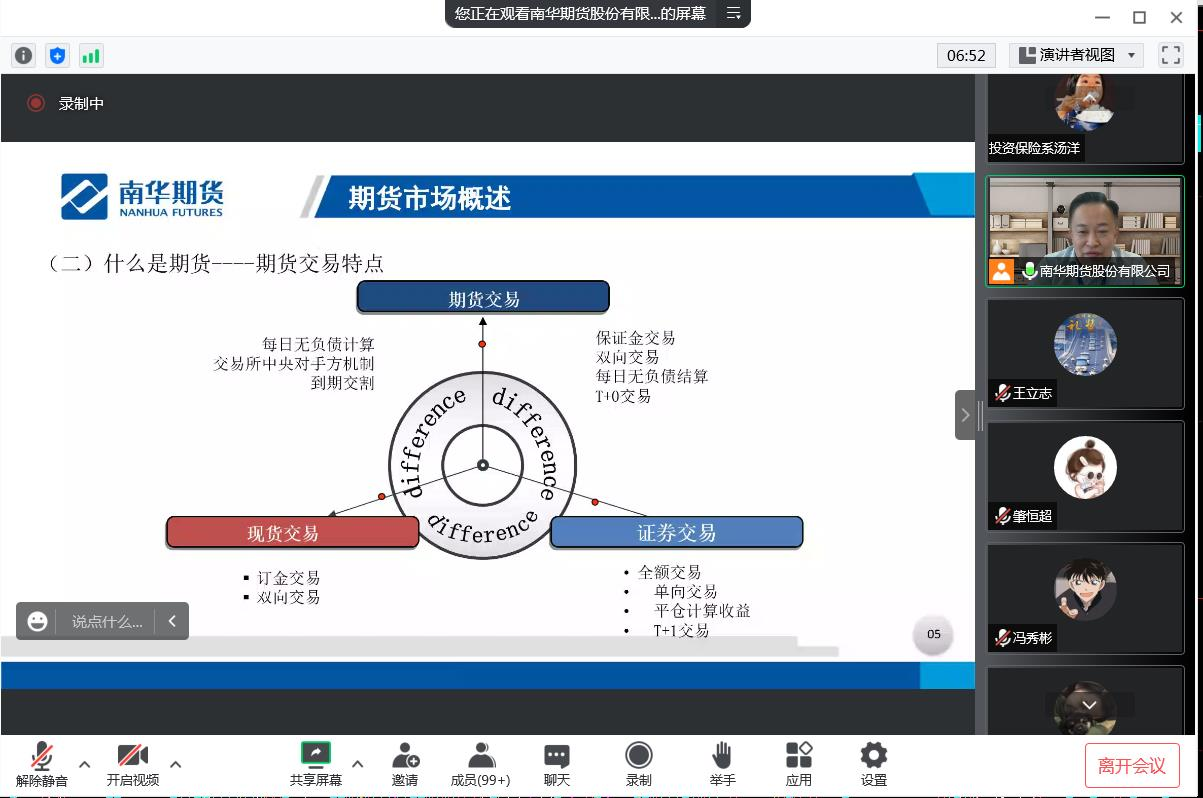Open the 演讲者视图 view dropdown
This screenshot has width=1203, height=798.
(1077, 55)
